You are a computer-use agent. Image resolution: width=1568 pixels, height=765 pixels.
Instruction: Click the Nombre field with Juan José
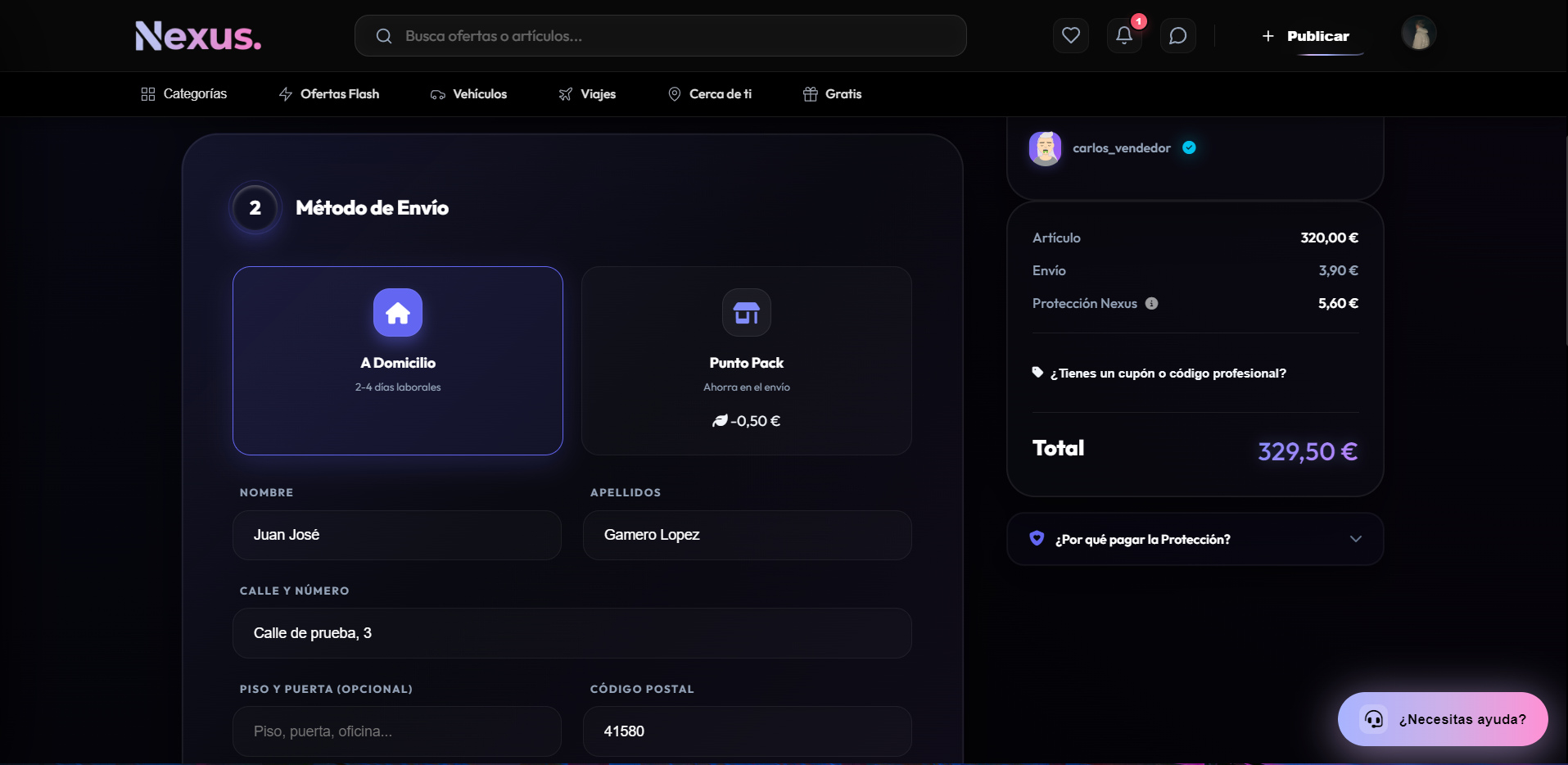tap(397, 535)
